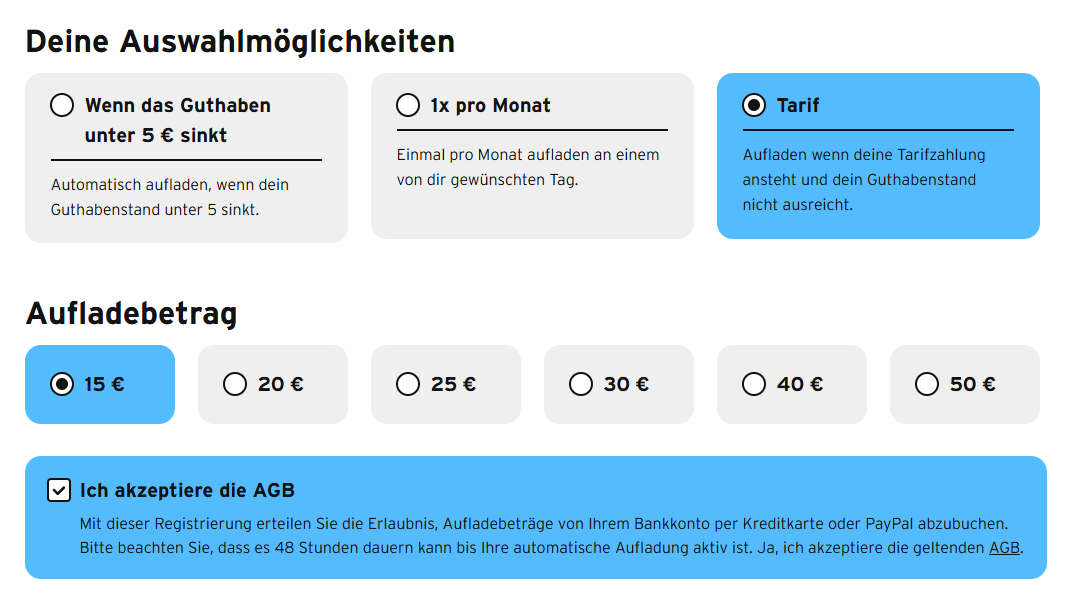The width and height of the screenshot is (1072, 606).
Task: Pick the 25 € top-up amount
Action: (x=446, y=384)
